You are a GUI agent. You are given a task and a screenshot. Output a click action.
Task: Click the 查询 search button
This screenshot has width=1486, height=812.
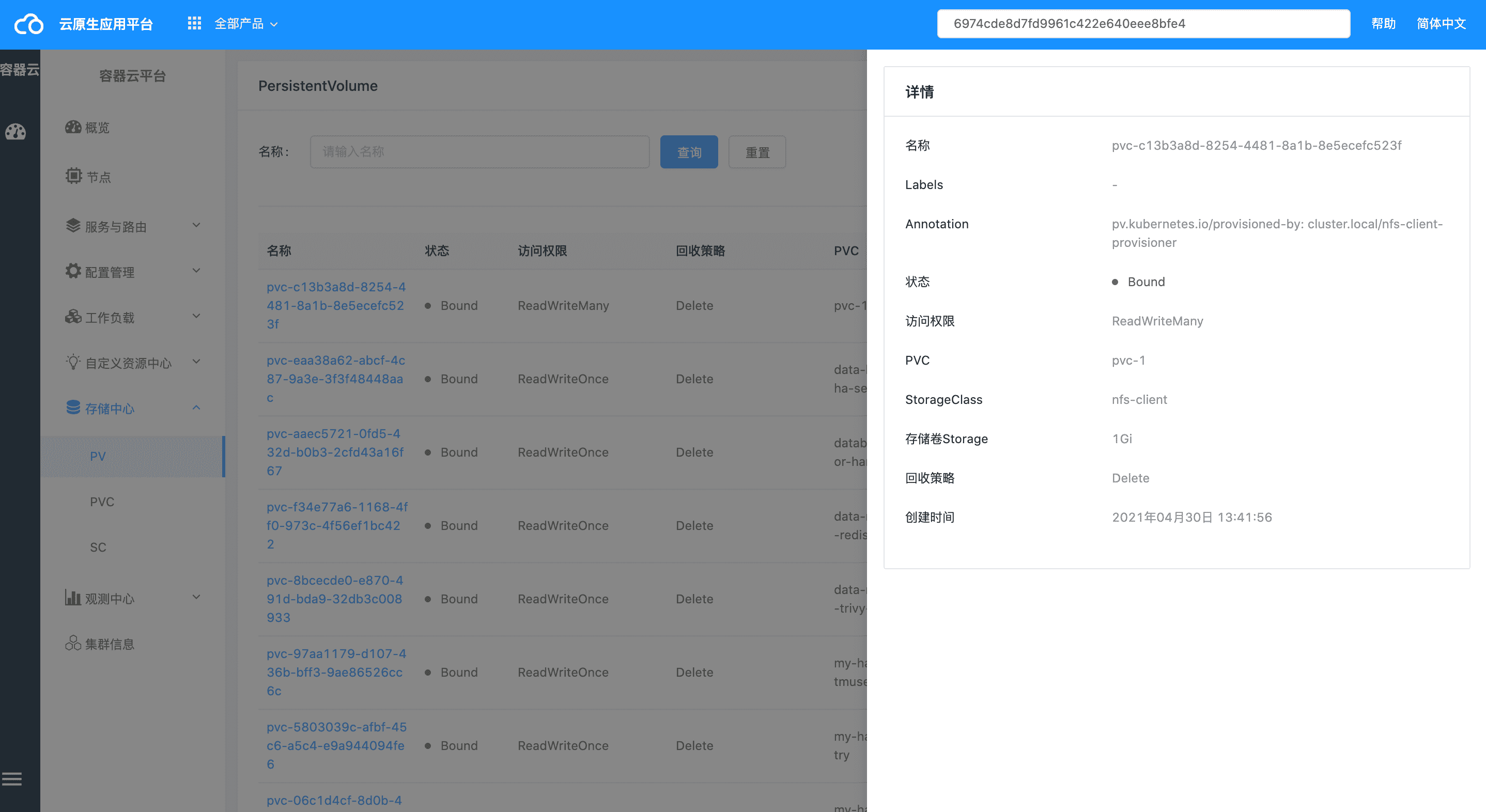pyautogui.click(x=689, y=152)
